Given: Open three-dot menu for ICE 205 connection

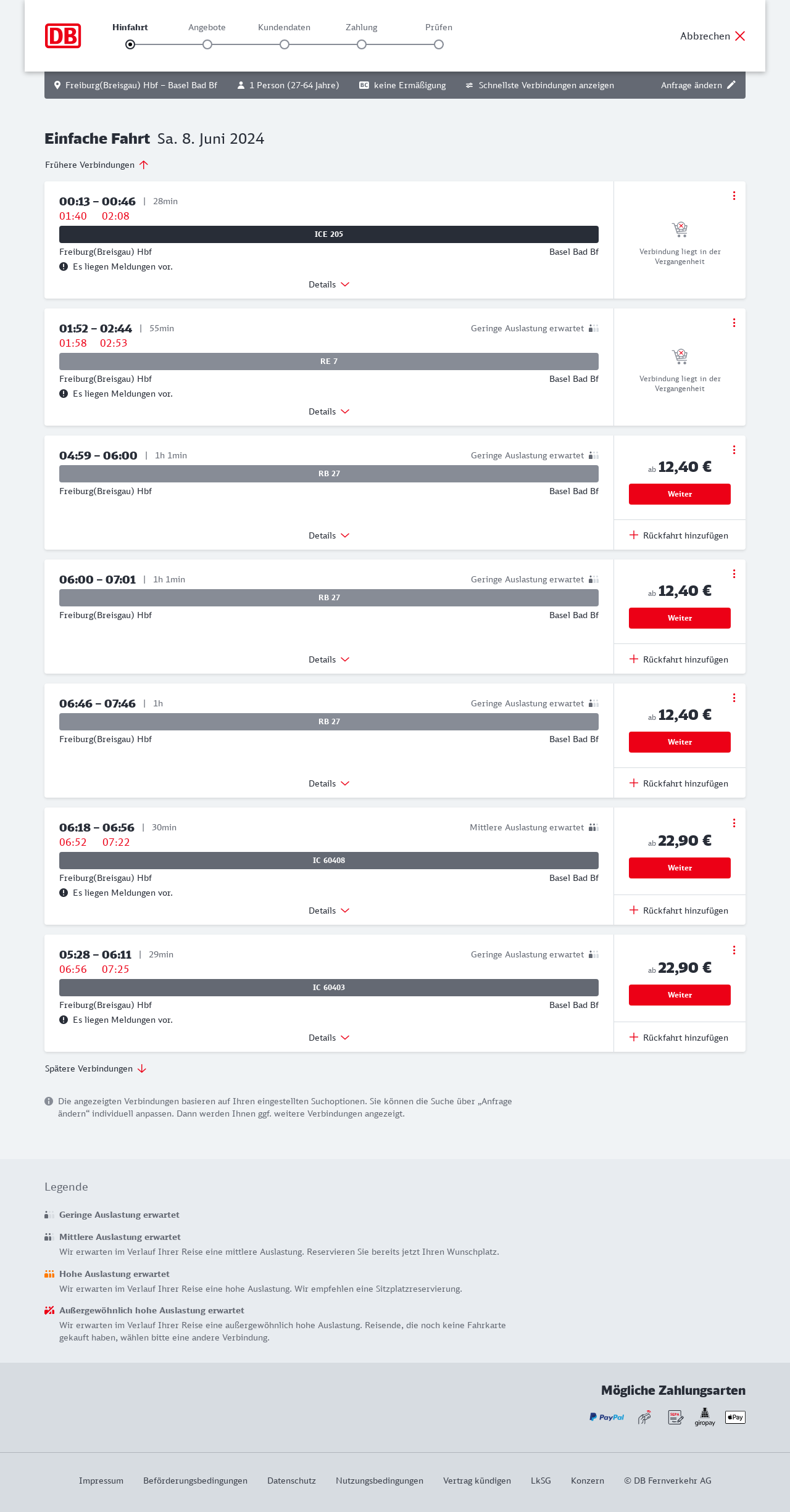Looking at the screenshot, I should point(734,196).
